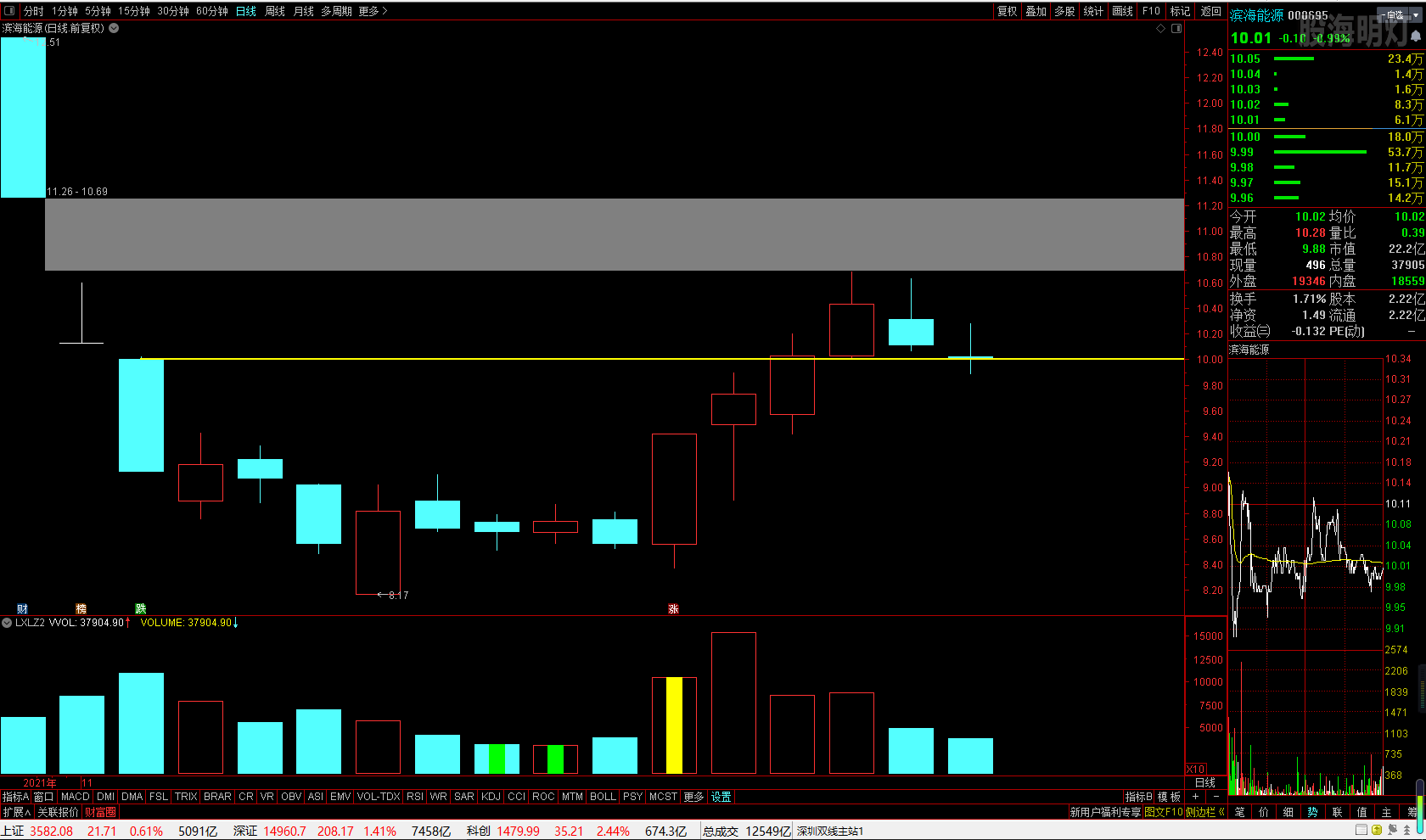Open the 自选 dropdown arrow
The height and width of the screenshot is (840, 1426).
pos(1417,15)
